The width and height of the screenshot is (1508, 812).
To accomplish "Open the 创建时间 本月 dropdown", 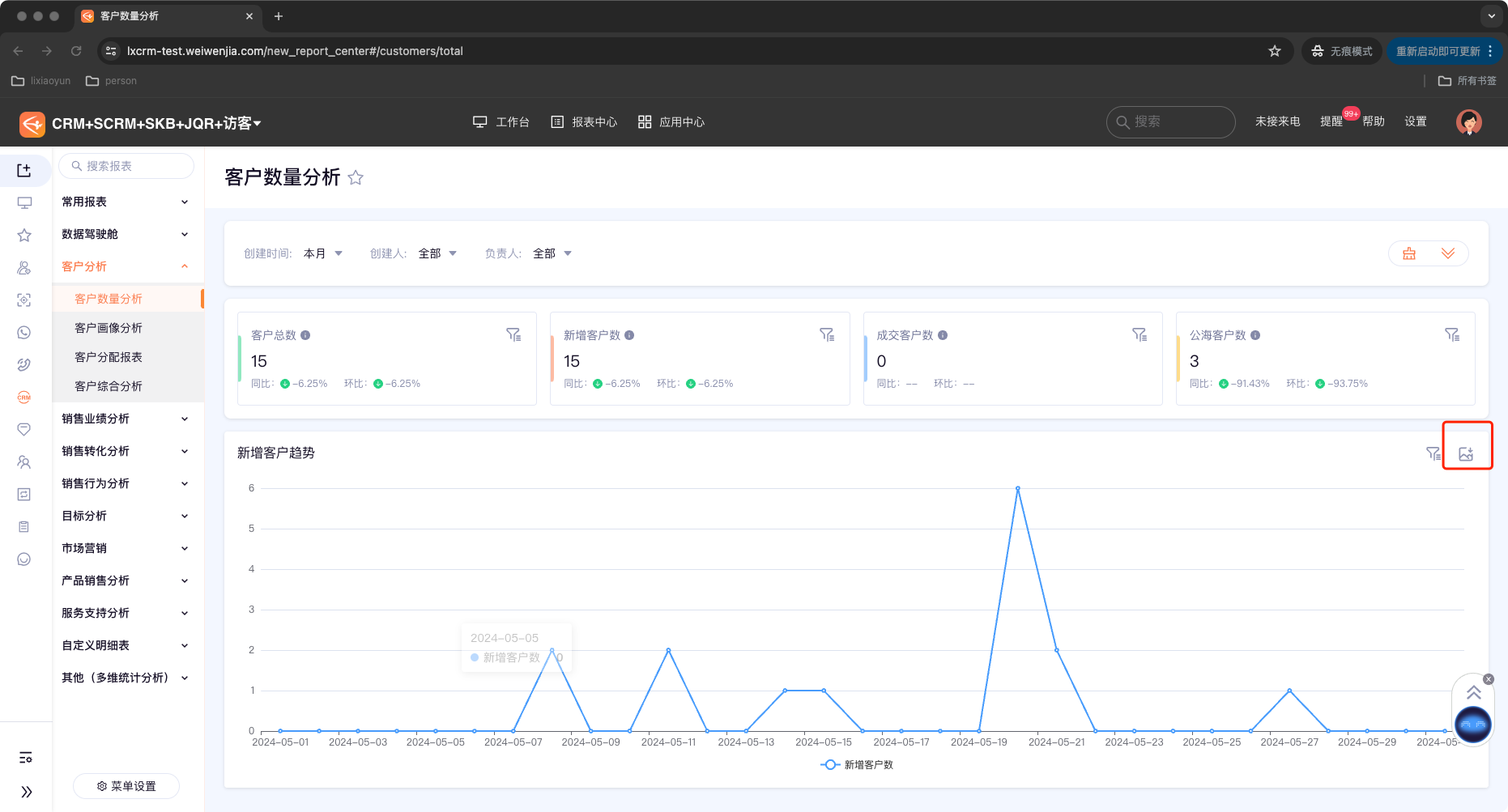I will click(323, 253).
